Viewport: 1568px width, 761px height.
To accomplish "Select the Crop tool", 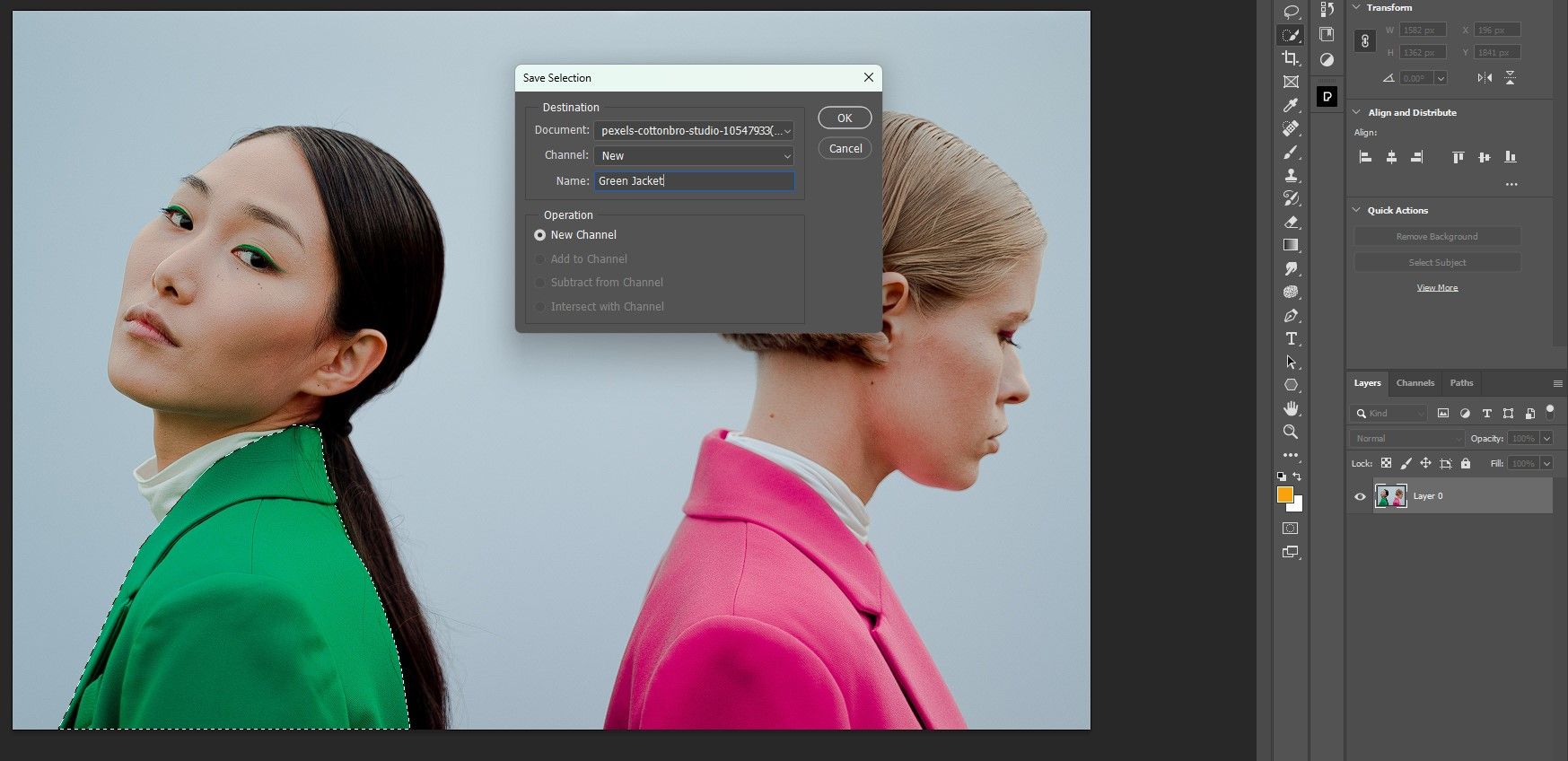I will point(1291,58).
